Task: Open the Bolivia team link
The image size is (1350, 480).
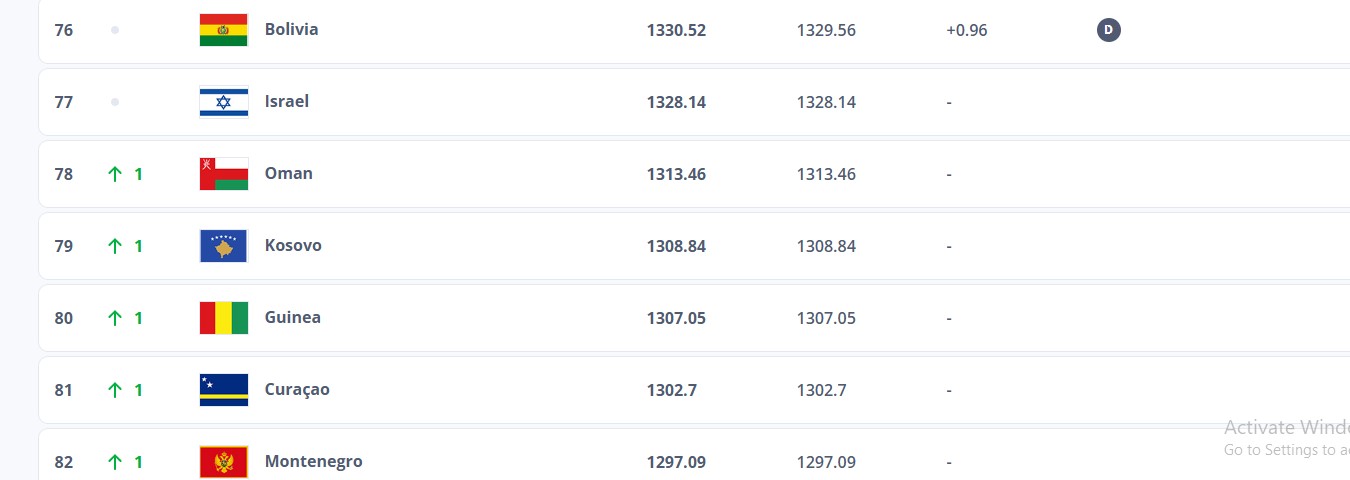Action: click(291, 30)
